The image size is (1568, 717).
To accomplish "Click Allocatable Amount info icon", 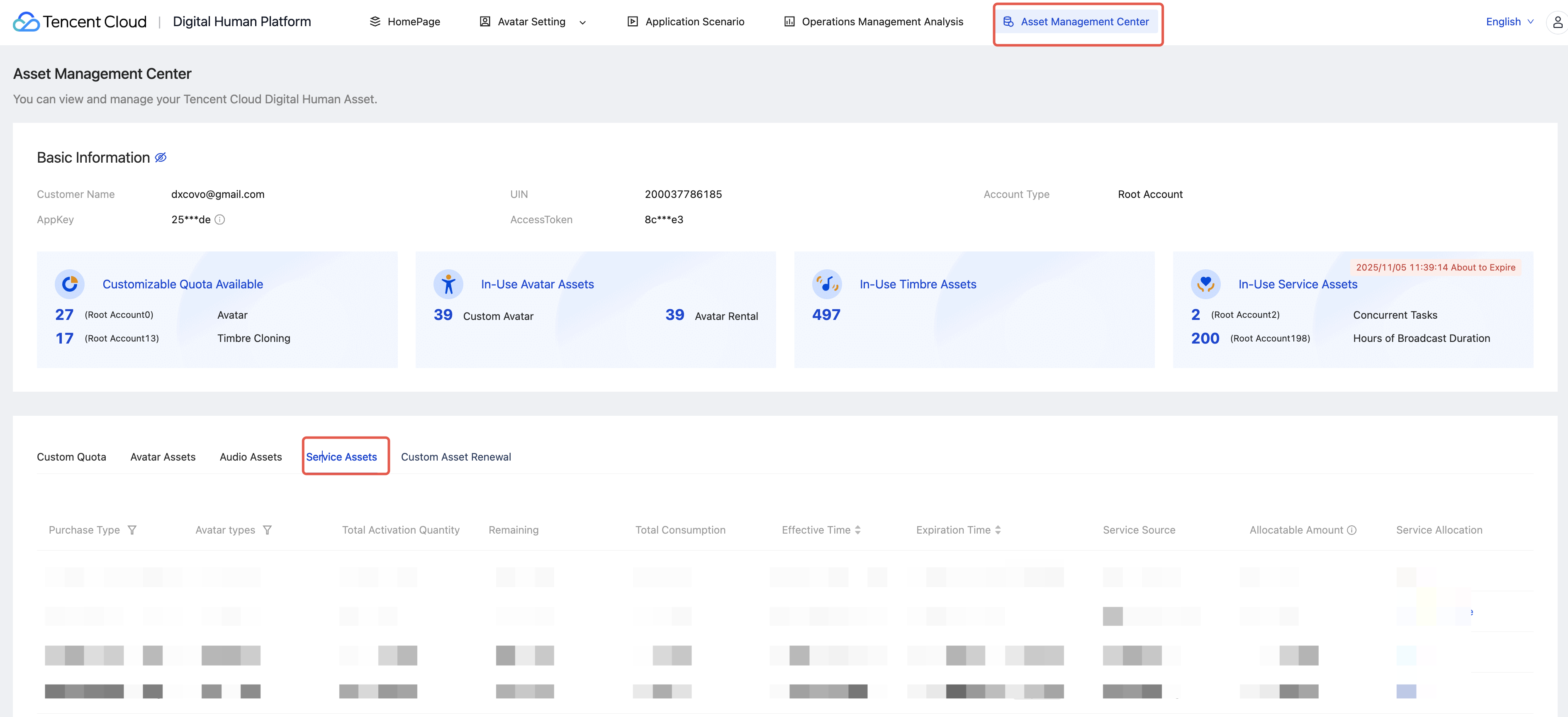I will click(1352, 530).
